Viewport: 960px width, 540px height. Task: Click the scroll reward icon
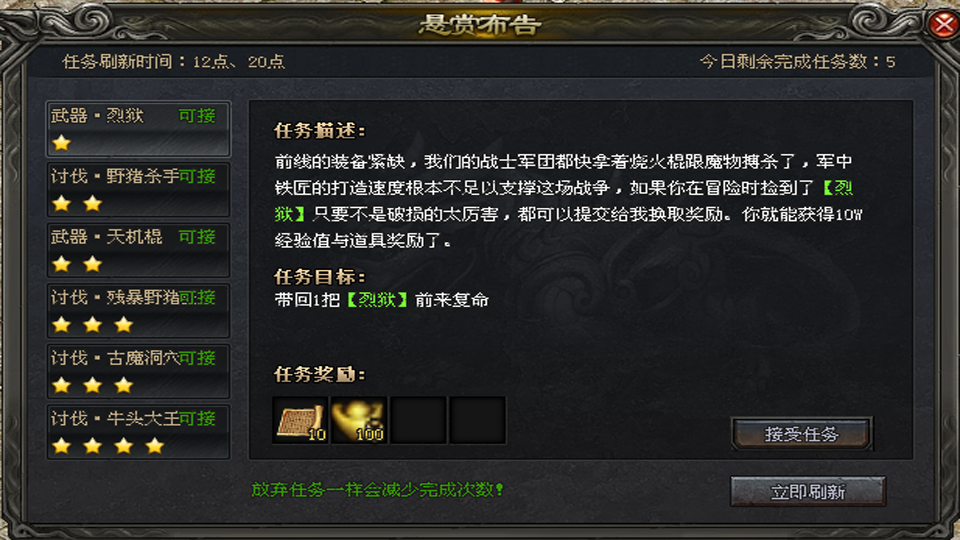point(300,420)
